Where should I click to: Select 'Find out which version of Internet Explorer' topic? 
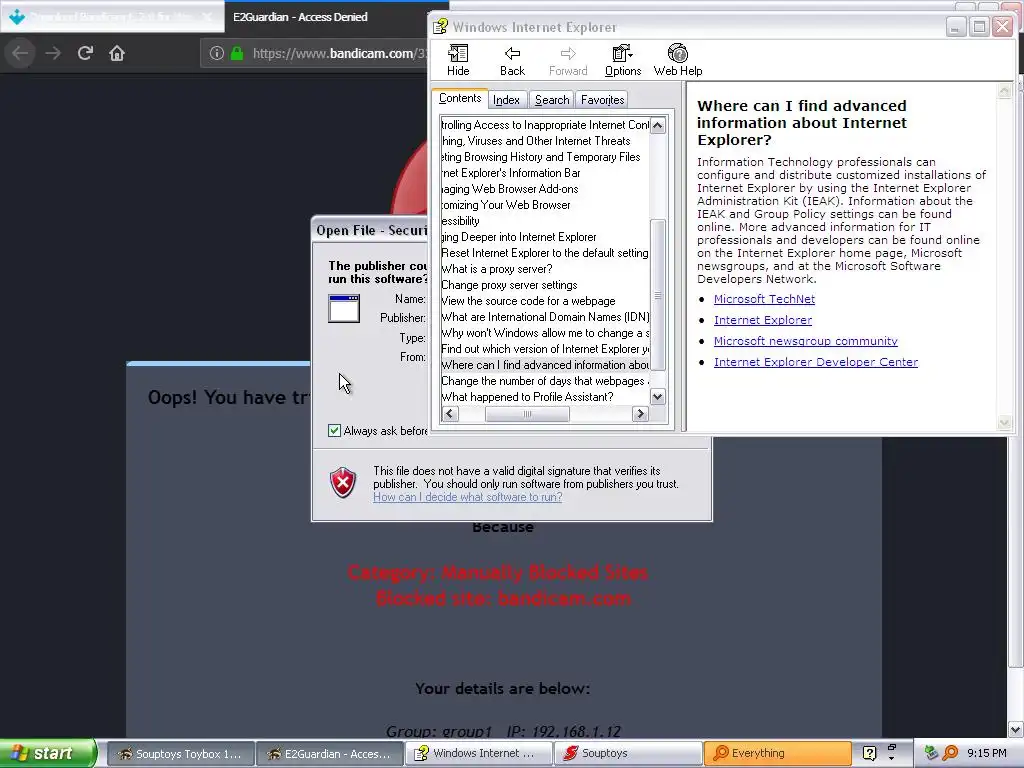(x=545, y=349)
